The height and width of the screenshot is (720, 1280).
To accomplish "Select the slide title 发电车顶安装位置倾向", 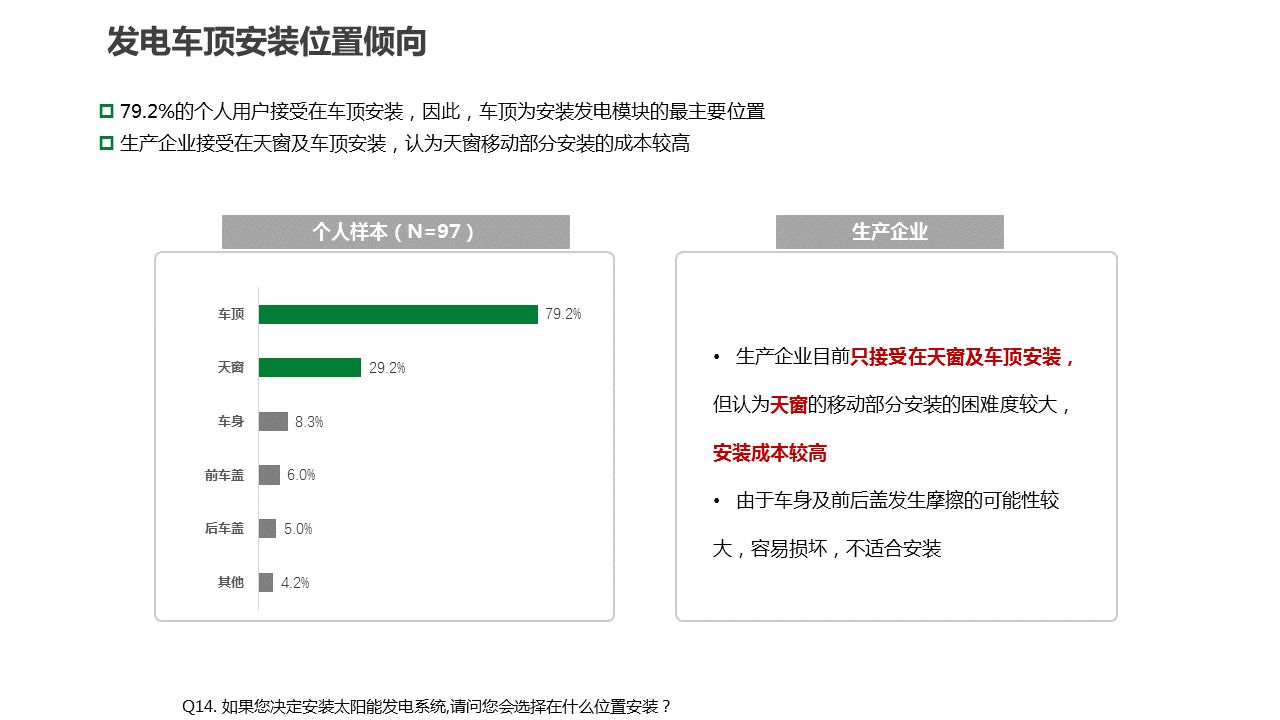I will pyautogui.click(x=267, y=43).
